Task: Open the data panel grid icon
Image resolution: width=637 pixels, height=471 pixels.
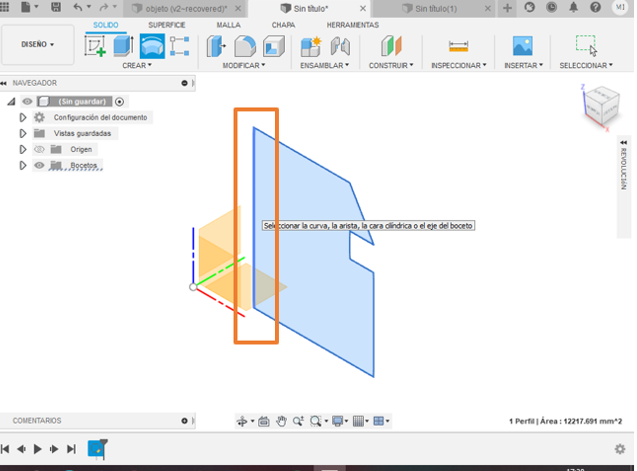Action: click(x=4, y=7)
